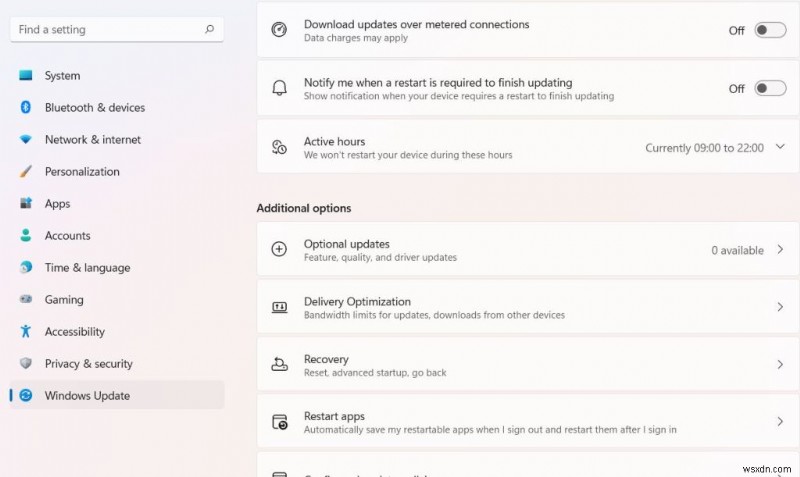This screenshot has height=477, width=800.
Task: Open System settings category
Action: [117, 76]
